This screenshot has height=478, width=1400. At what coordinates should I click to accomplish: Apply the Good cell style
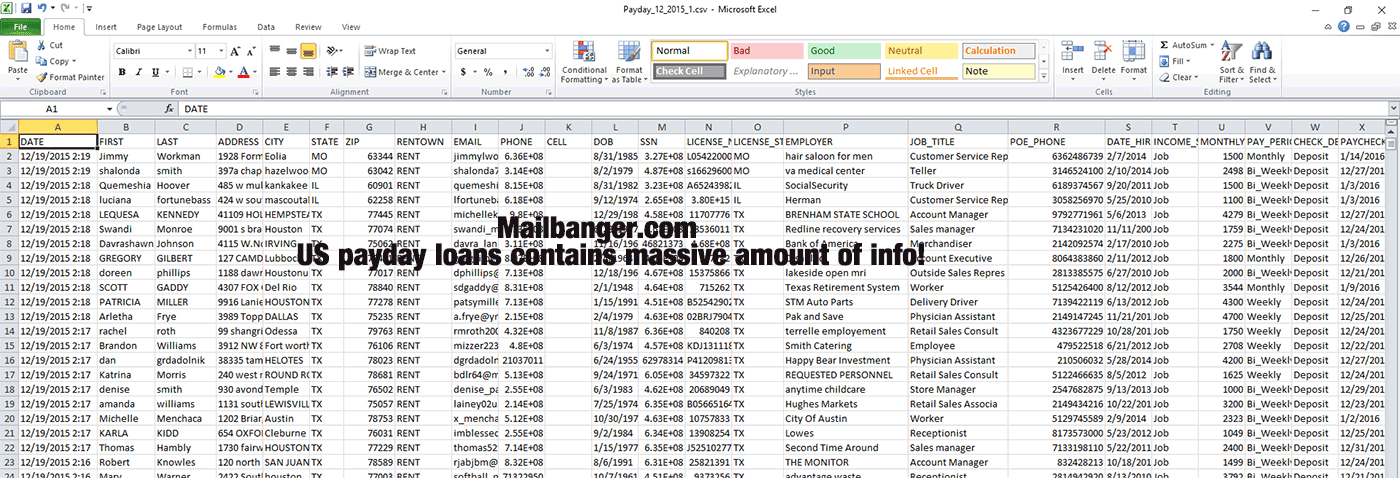coord(843,51)
